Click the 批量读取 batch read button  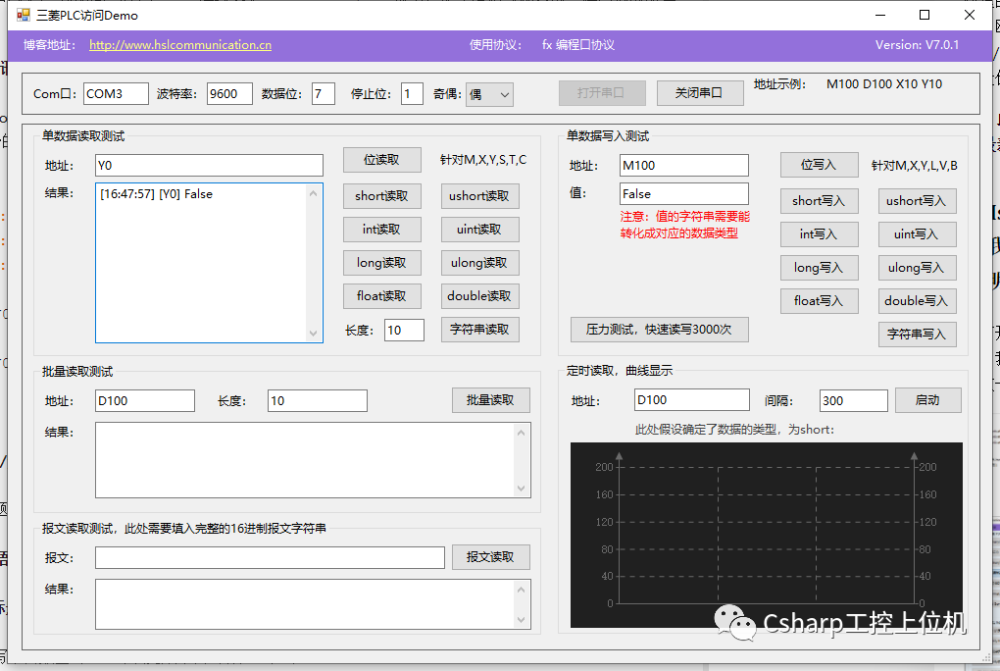click(x=490, y=400)
